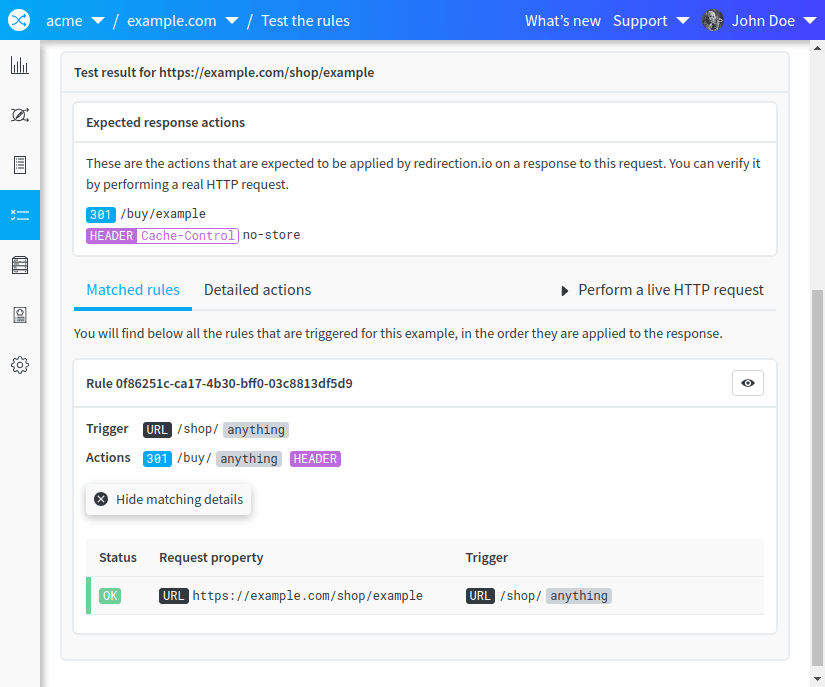Image resolution: width=825 pixels, height=687 pixels.
Task: Select the test rules checklist sidebar icon
Action: click(x=19, y=215)
